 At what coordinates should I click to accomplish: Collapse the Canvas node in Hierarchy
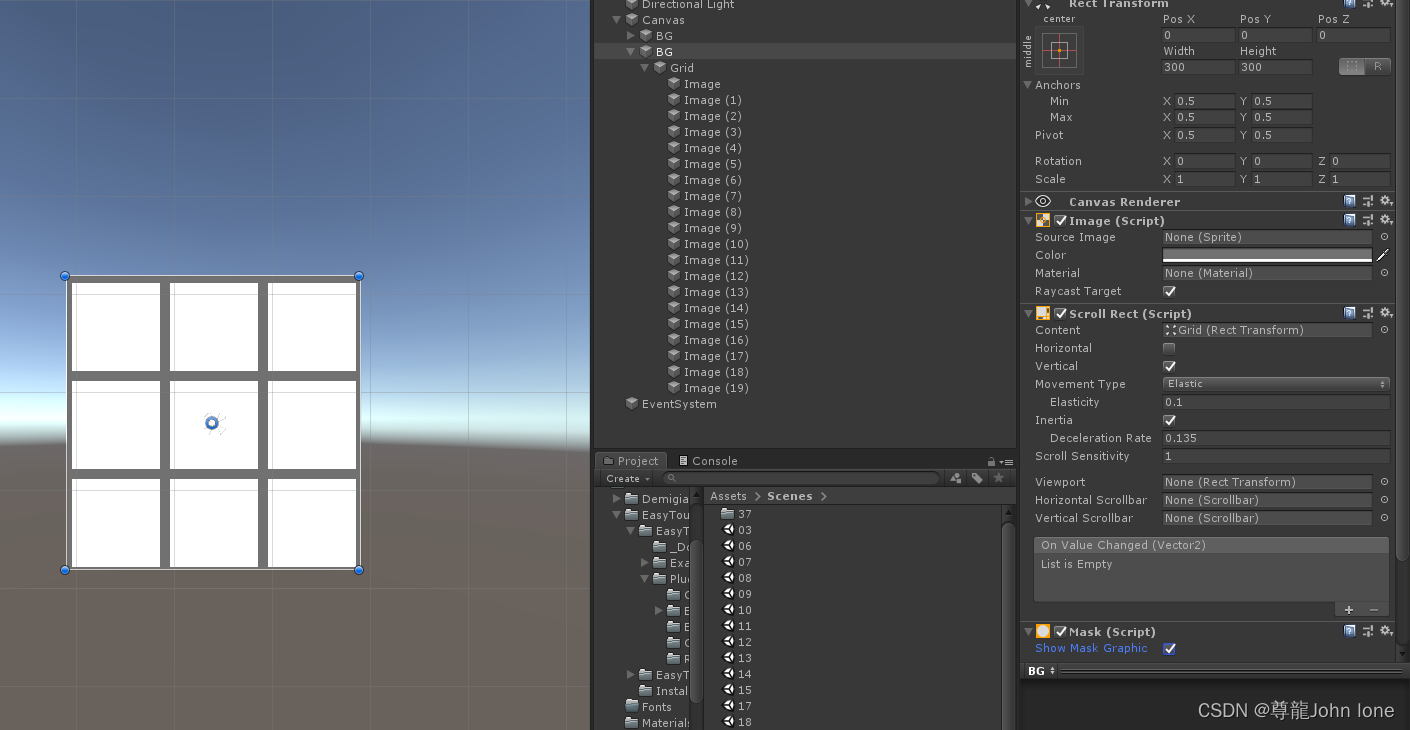tap(617, 20)
